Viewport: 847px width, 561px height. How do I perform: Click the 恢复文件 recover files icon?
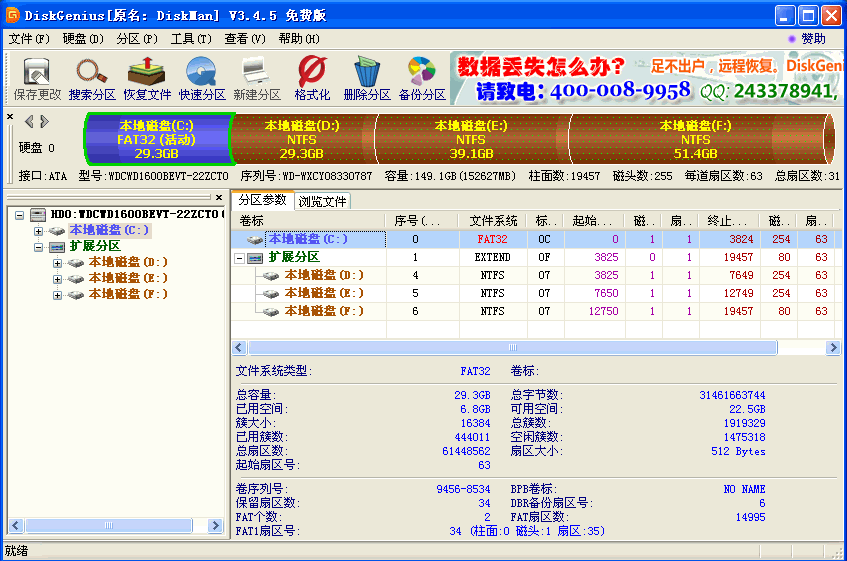147,78
